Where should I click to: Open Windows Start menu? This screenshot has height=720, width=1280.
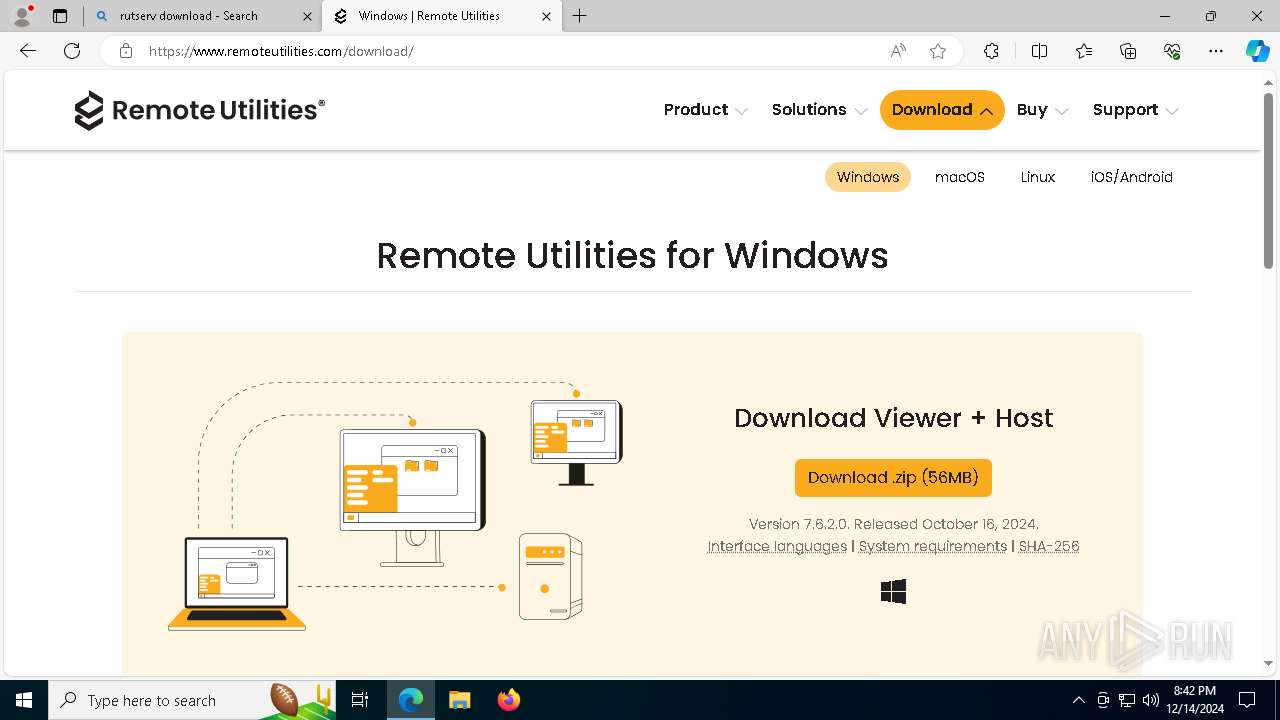[24, 700]
